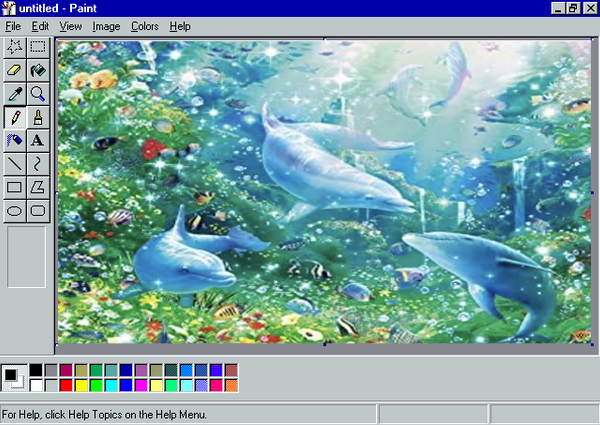Close the Paint window
Image resolution: width=600 pixels, height=425 pixels.
coord(590,8)
